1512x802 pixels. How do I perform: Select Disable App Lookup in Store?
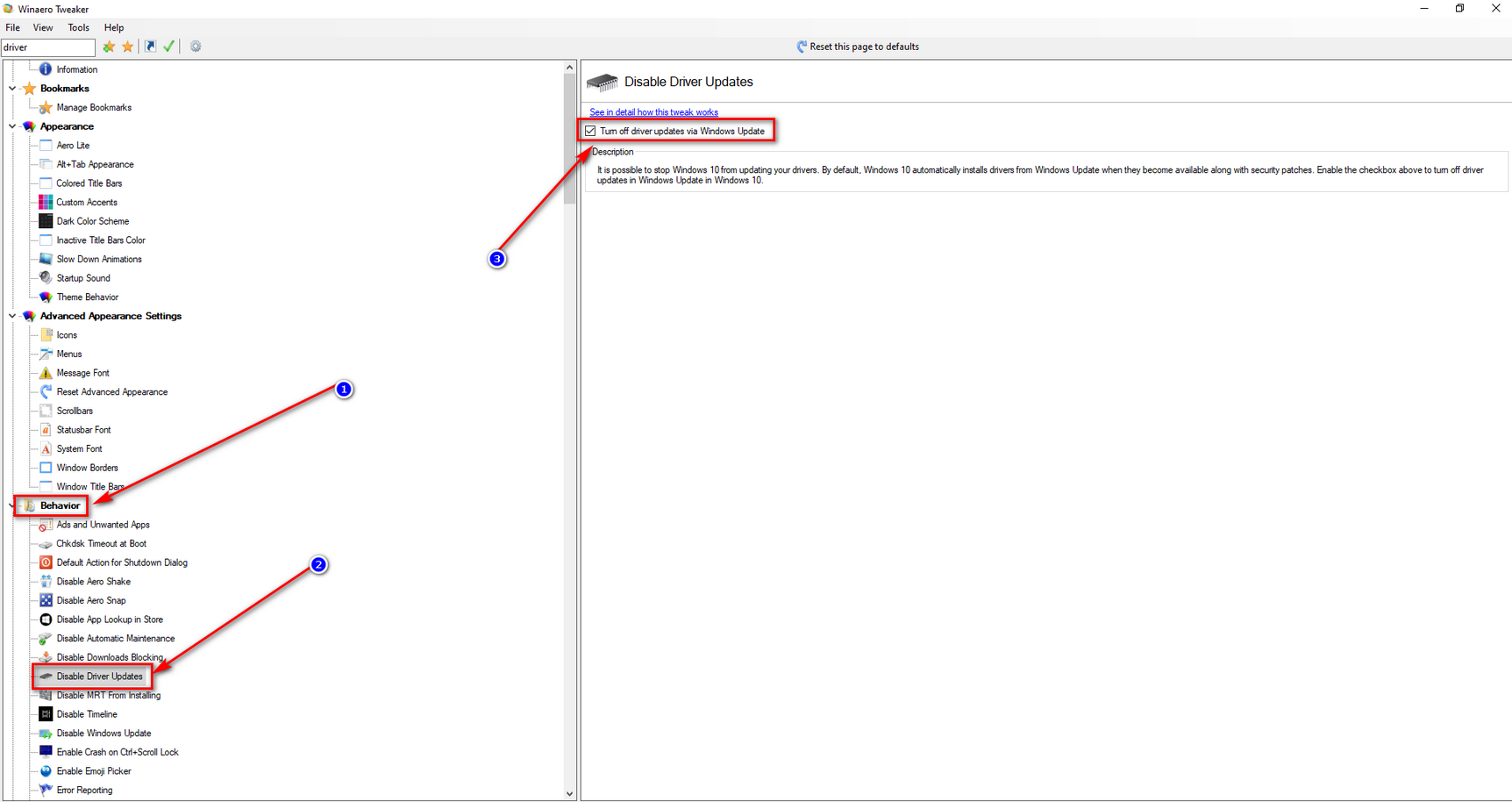coord(110,619)
